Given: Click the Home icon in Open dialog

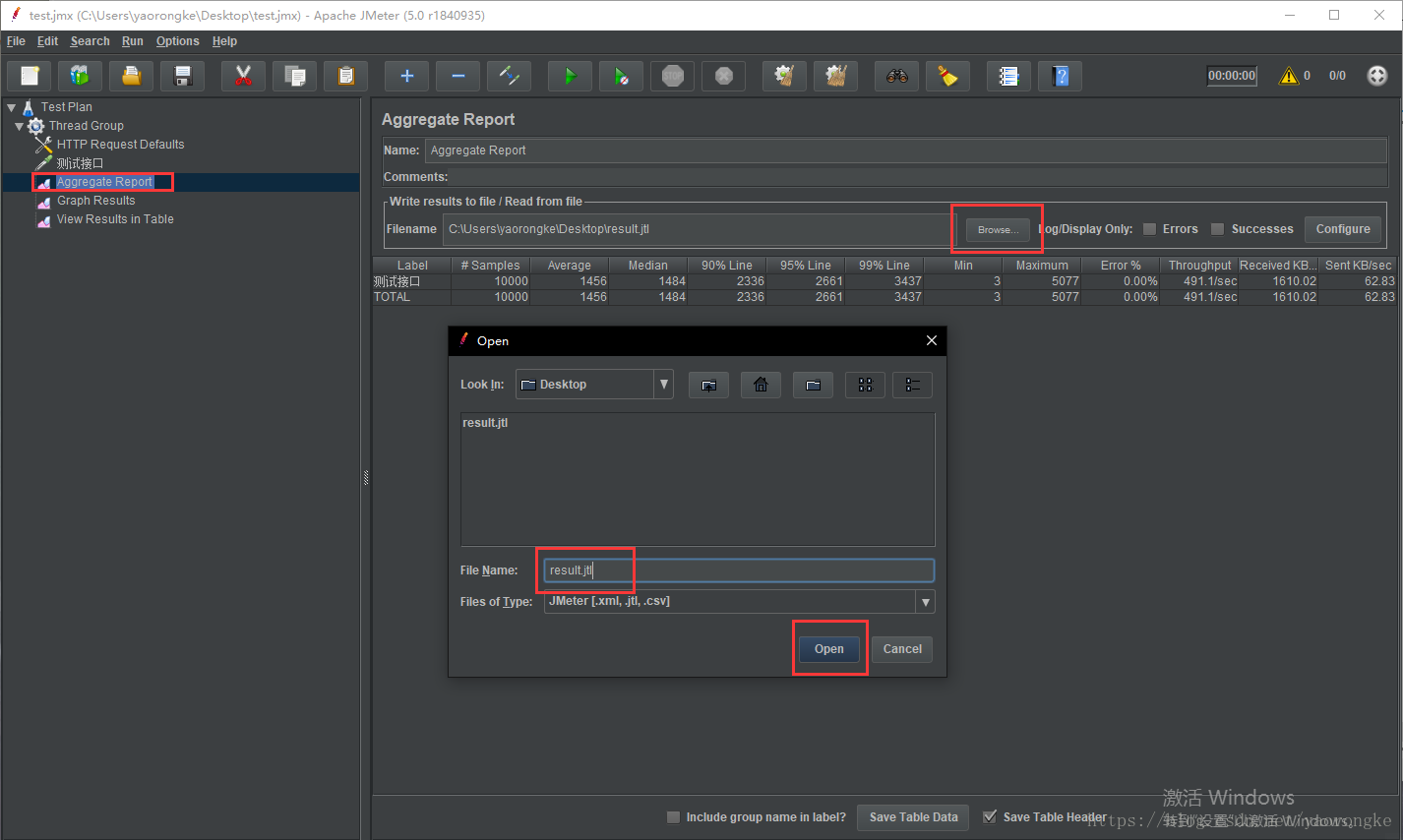Looking at the screenshot, I should (x=761, y=385).
